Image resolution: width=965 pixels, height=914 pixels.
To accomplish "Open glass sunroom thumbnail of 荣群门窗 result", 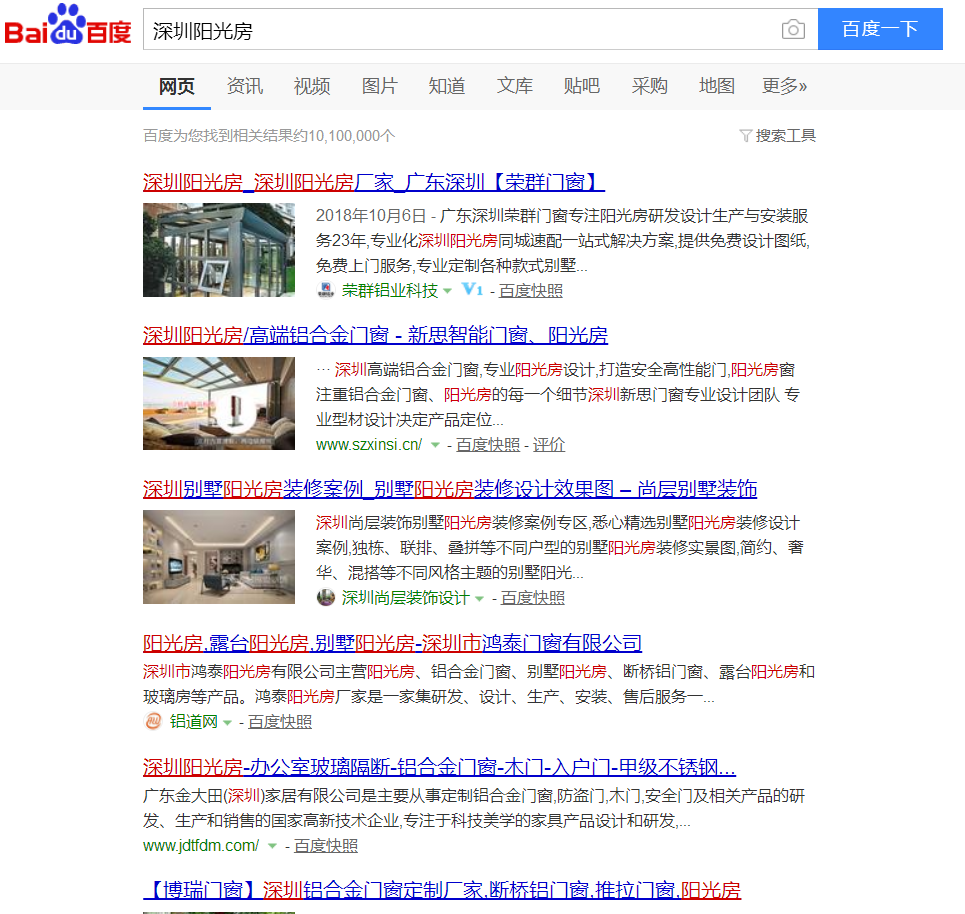I will pyautogui.click(x=219, y=250).
